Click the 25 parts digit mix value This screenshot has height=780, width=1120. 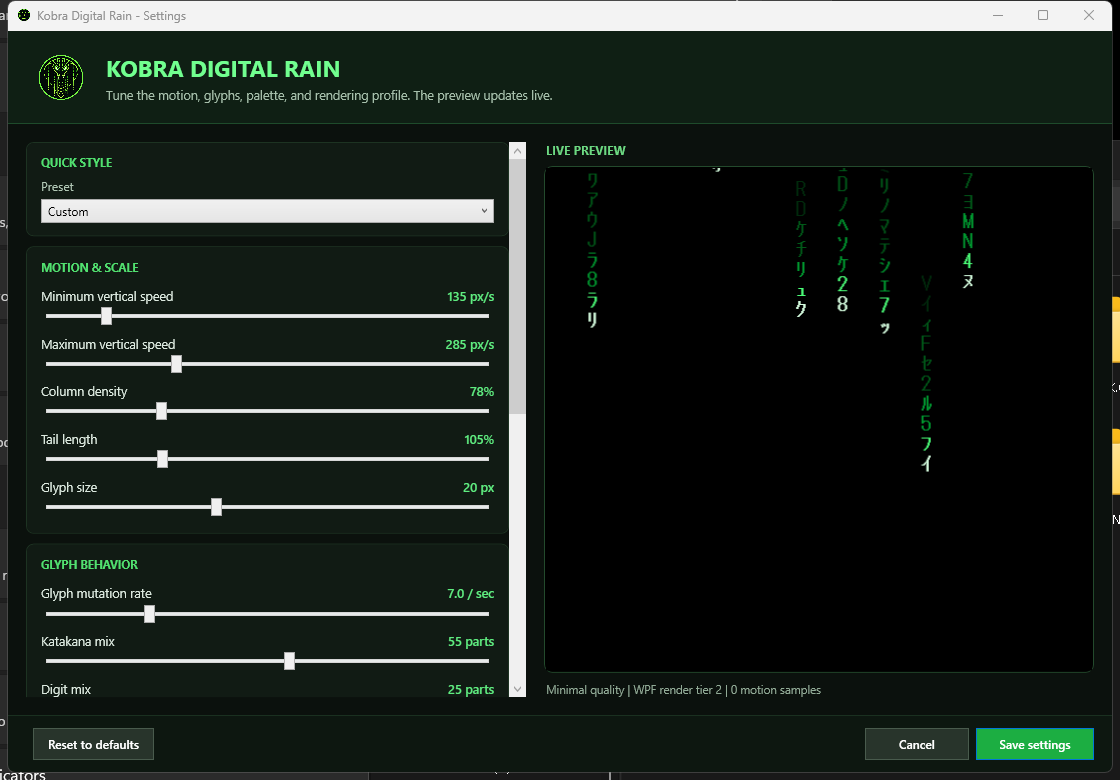point(471,689)
